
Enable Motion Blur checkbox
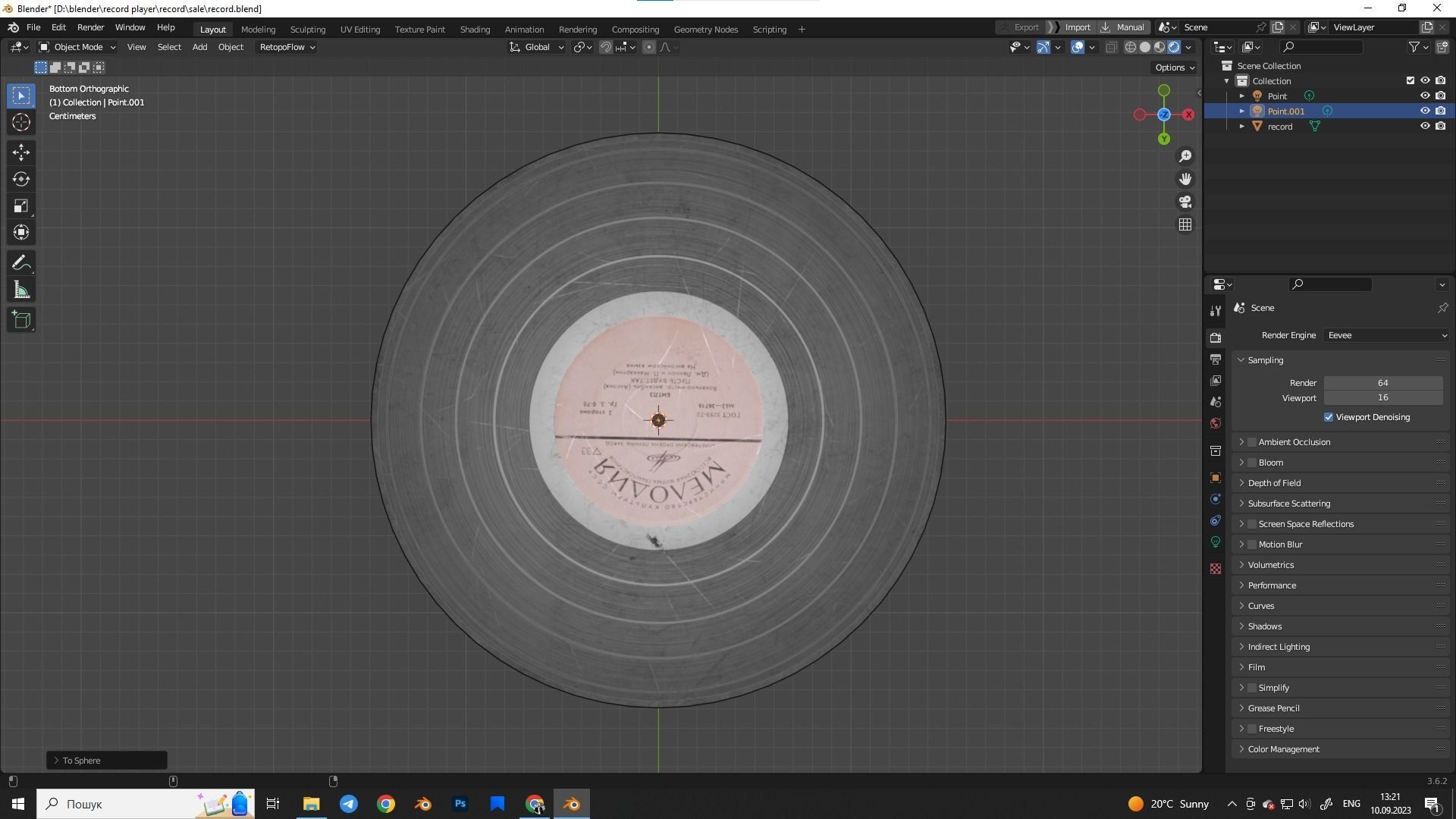[x=1252, y=544]
